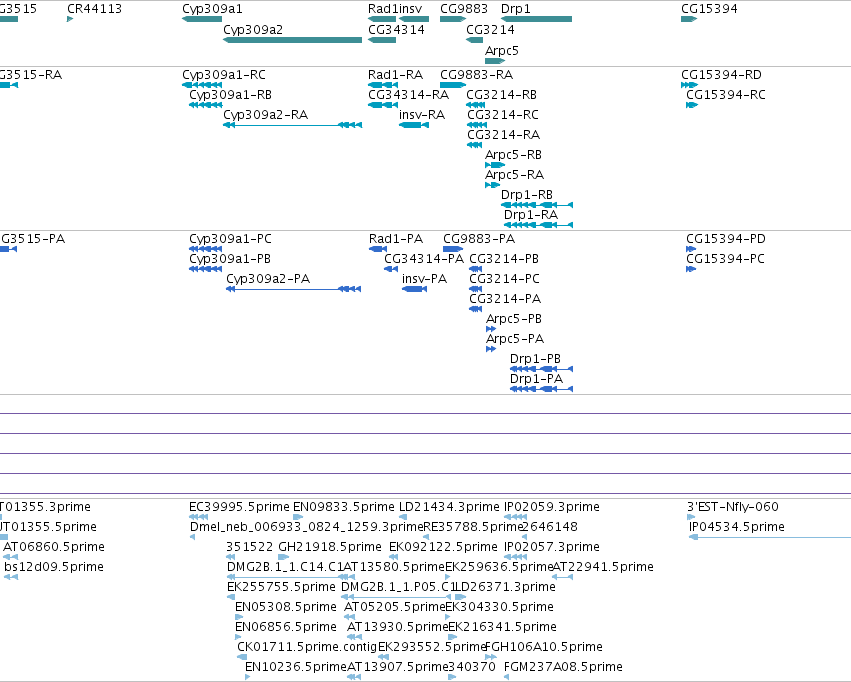The width and height of the screenshot is (851, 682).
Task: Click the GH21918.5prime EST
Action: pos(283,557)
